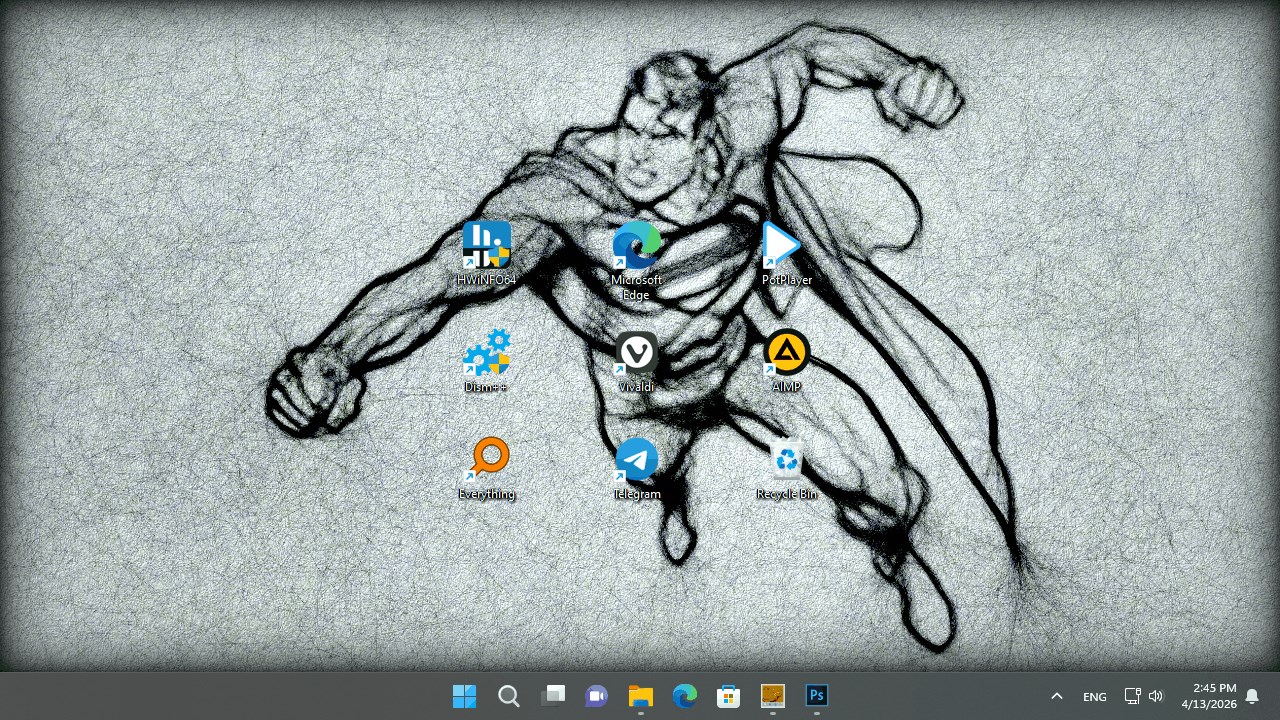The width and height of the screenshot is (1280, 720).
Task: Open the Windows Start menu
Action: [x=464, y=696]
